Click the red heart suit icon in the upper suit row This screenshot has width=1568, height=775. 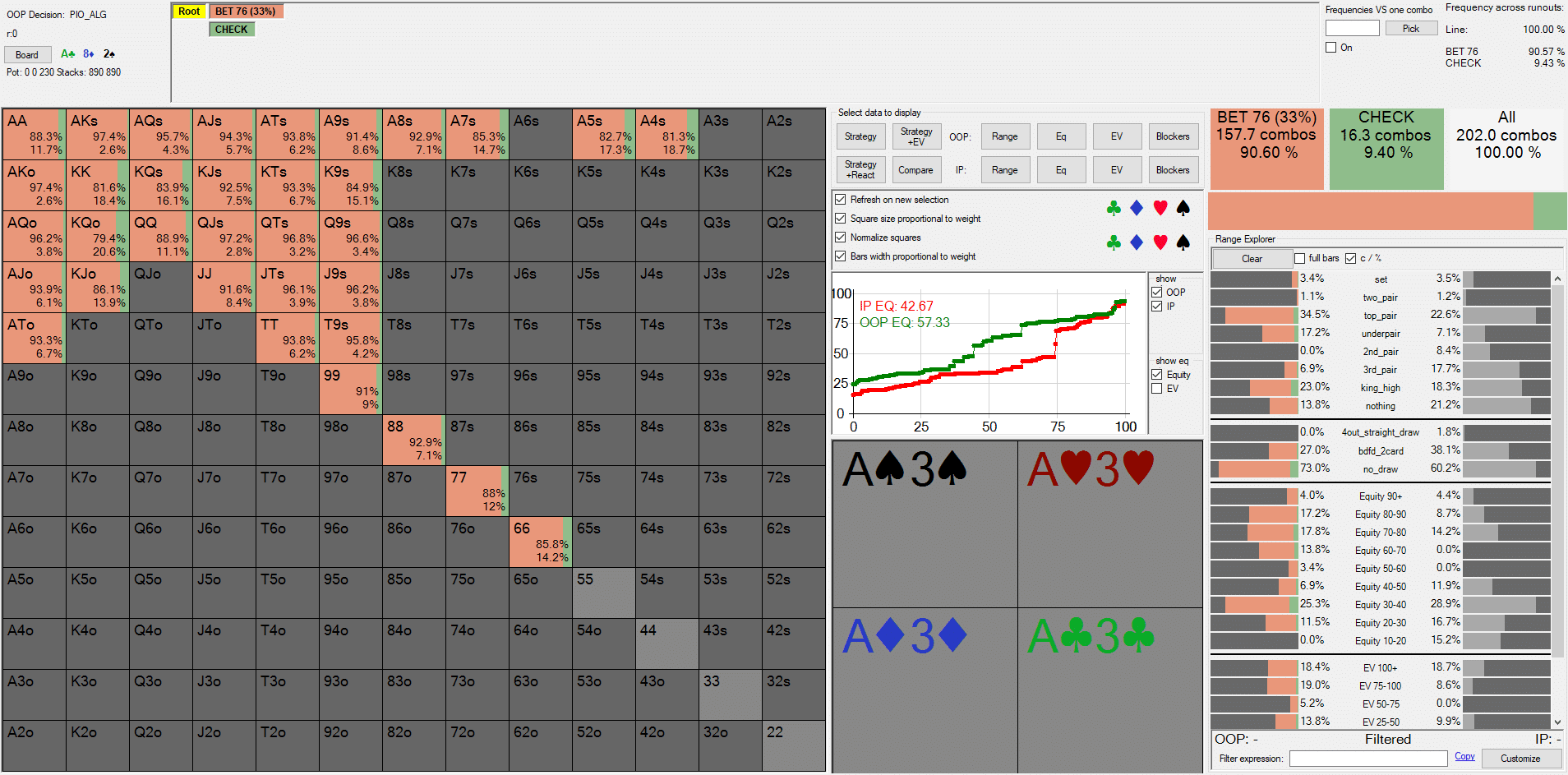pyautogui.click(x=1160, y=209)
